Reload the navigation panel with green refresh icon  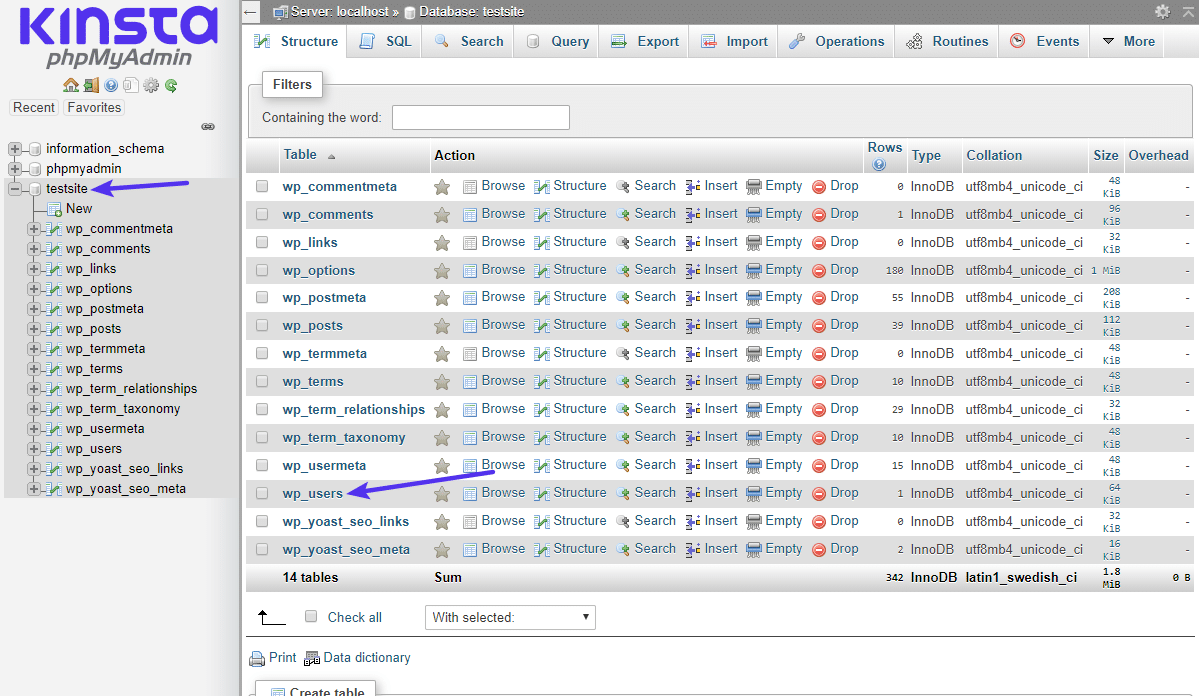[x=170, y=85]
